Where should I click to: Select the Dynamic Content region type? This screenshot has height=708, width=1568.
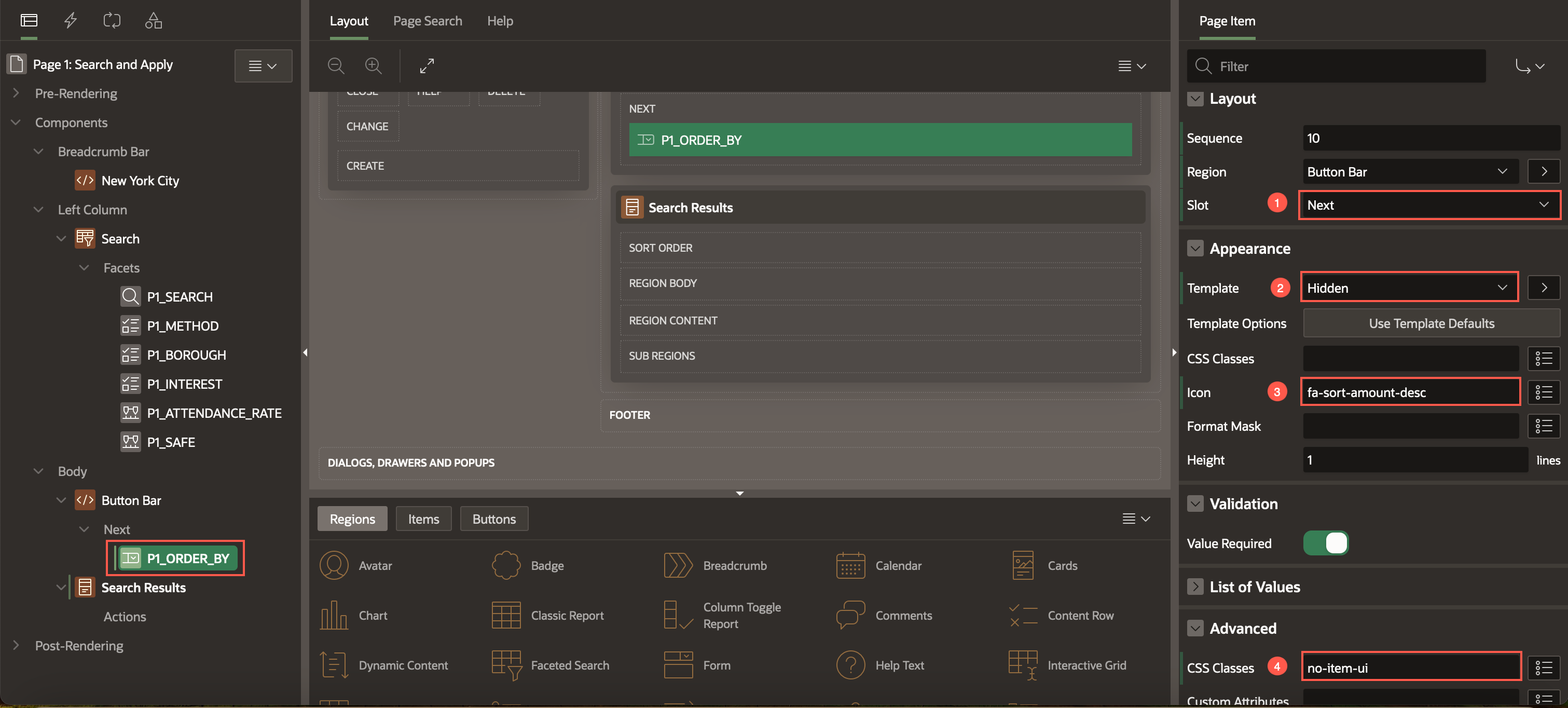coord(384,665)
